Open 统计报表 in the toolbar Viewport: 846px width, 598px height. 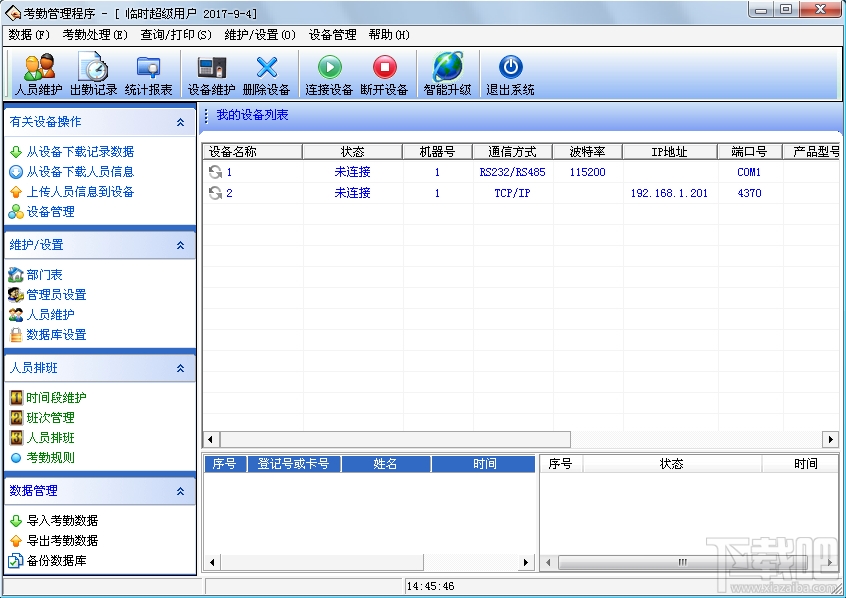pyautogui.click(x=148, y=68)
